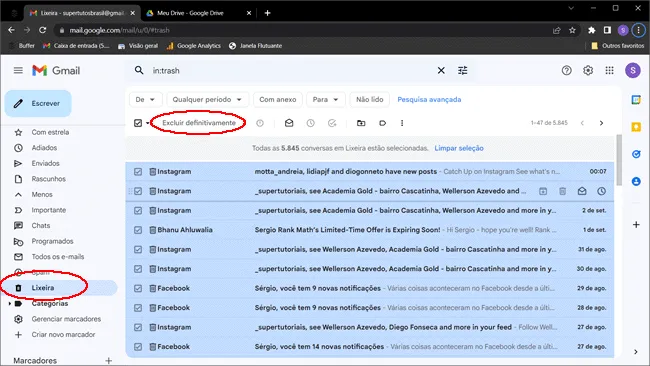This screenshot has height=366, width=650.
Task: Open Google Keep side panel icon
Action: pyautogui.click(x=636, y=127)
